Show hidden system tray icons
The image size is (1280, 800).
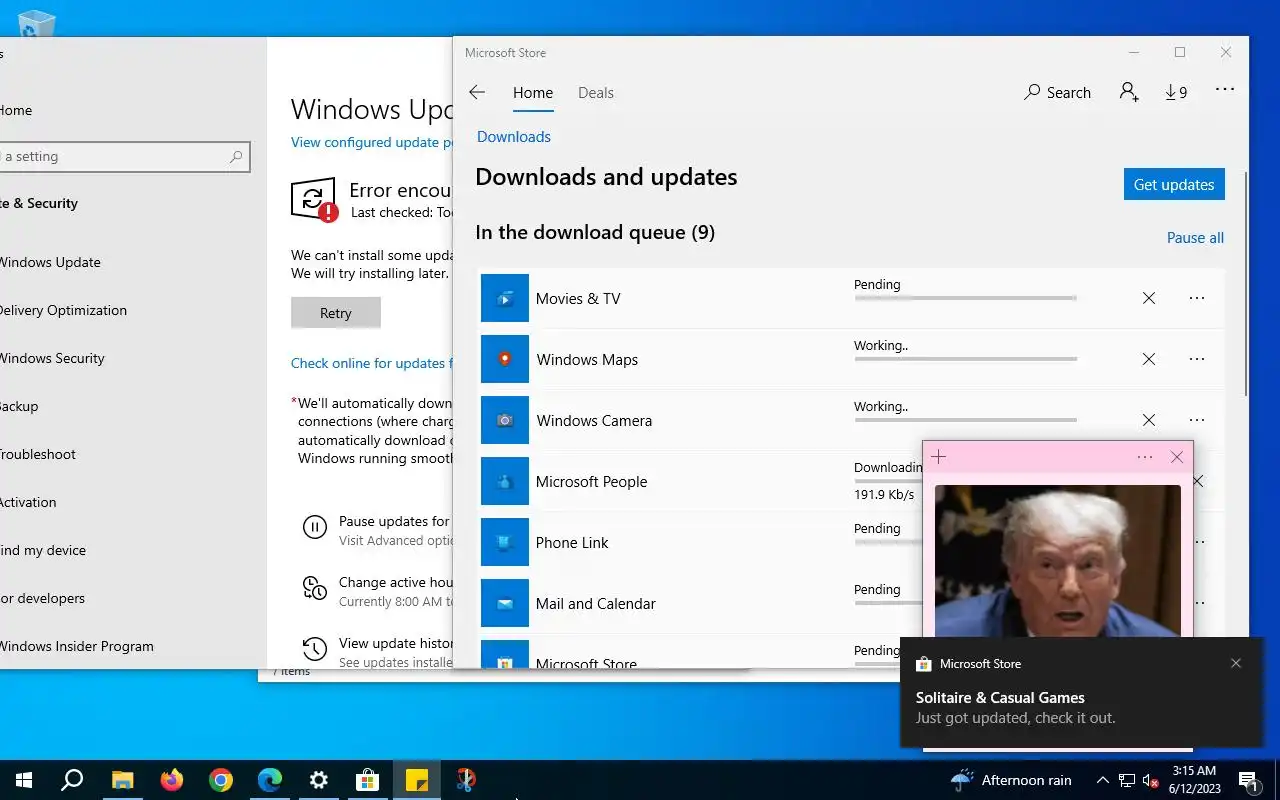1103,780
